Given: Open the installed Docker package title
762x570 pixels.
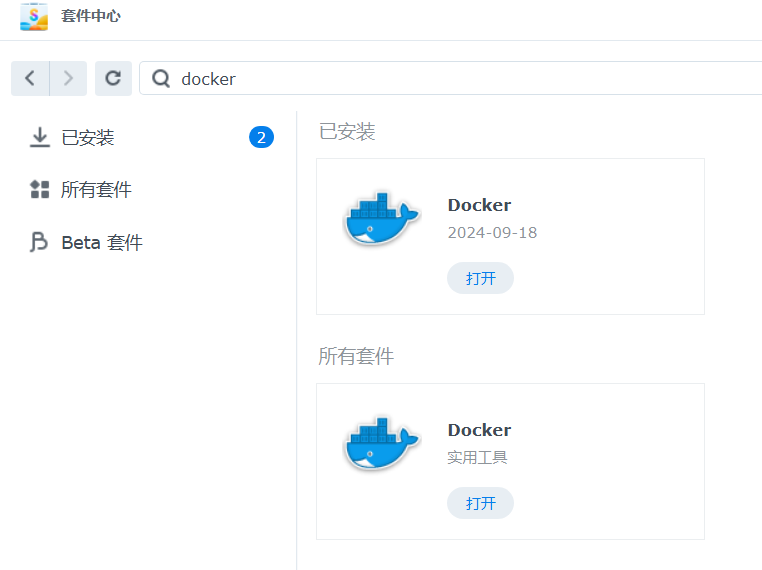Looking at the screenshot, I should point(479,205).
